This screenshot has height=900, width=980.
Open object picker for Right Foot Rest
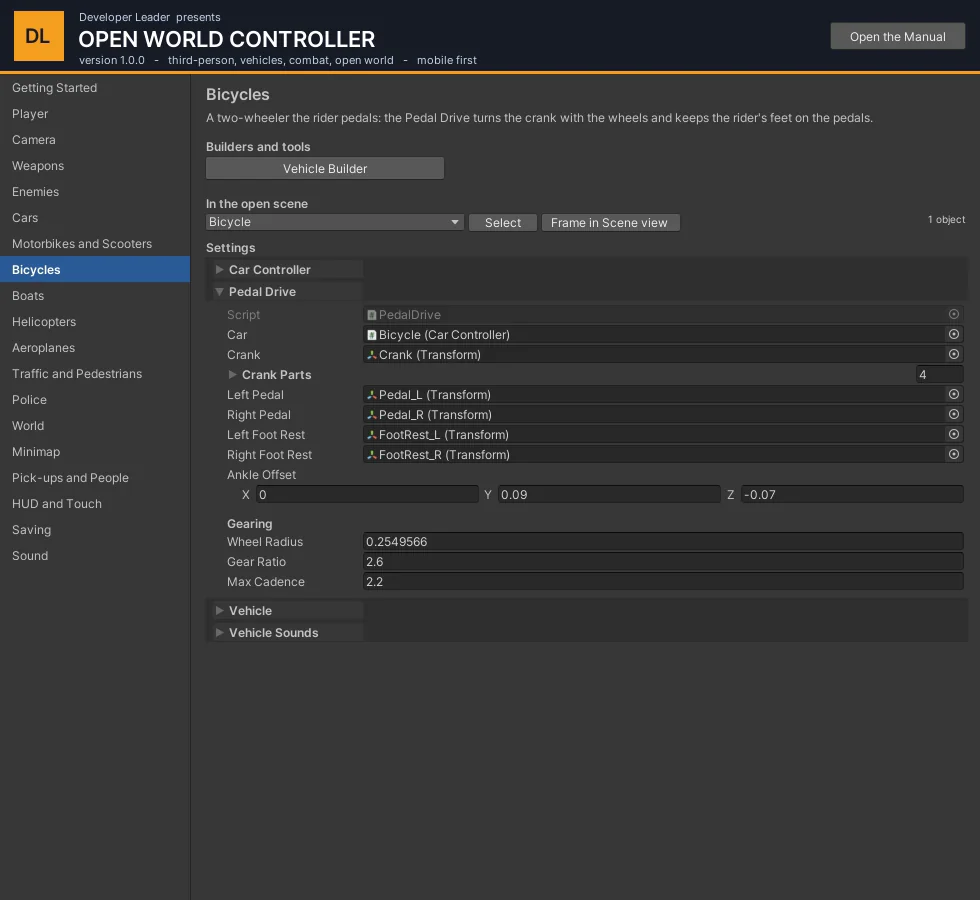(954, 454)
